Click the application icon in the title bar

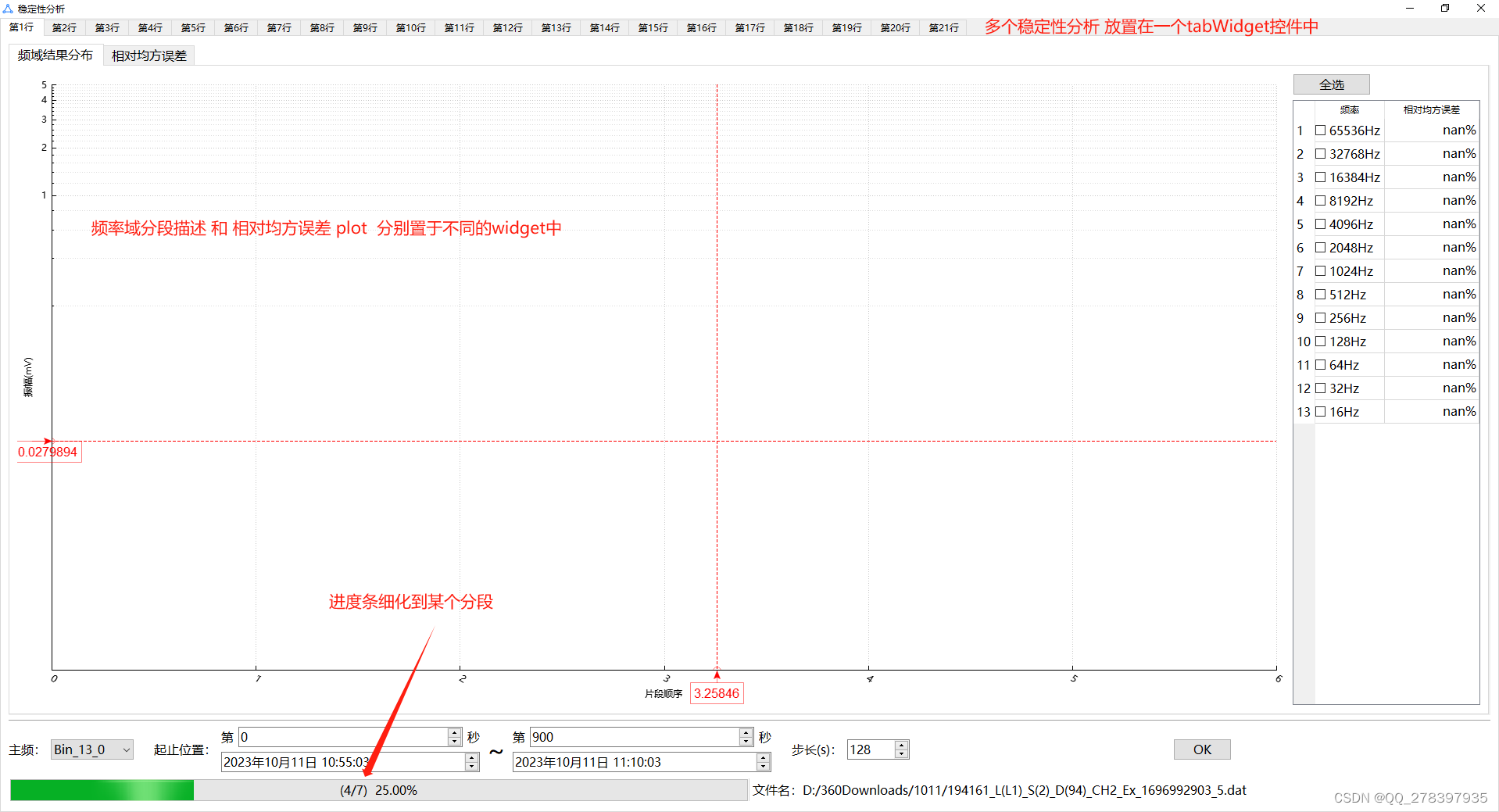point(9,9)
